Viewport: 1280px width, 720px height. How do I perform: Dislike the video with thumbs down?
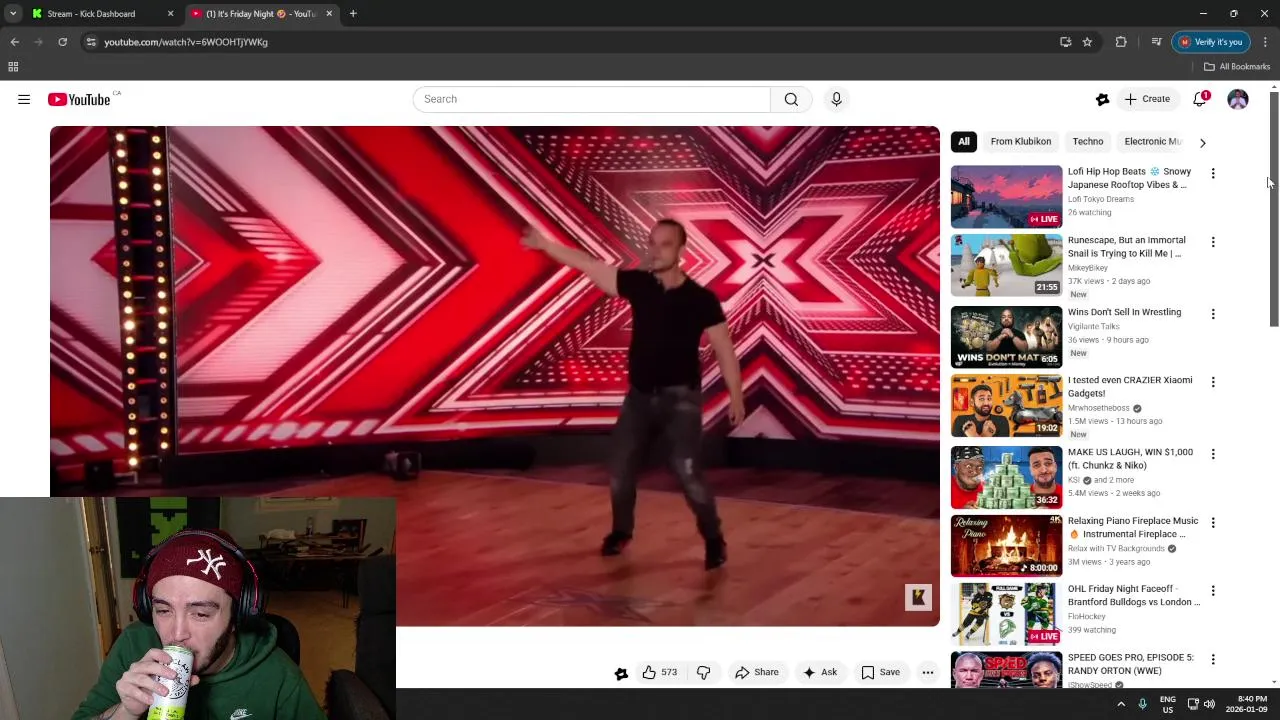tap(703, 672)
